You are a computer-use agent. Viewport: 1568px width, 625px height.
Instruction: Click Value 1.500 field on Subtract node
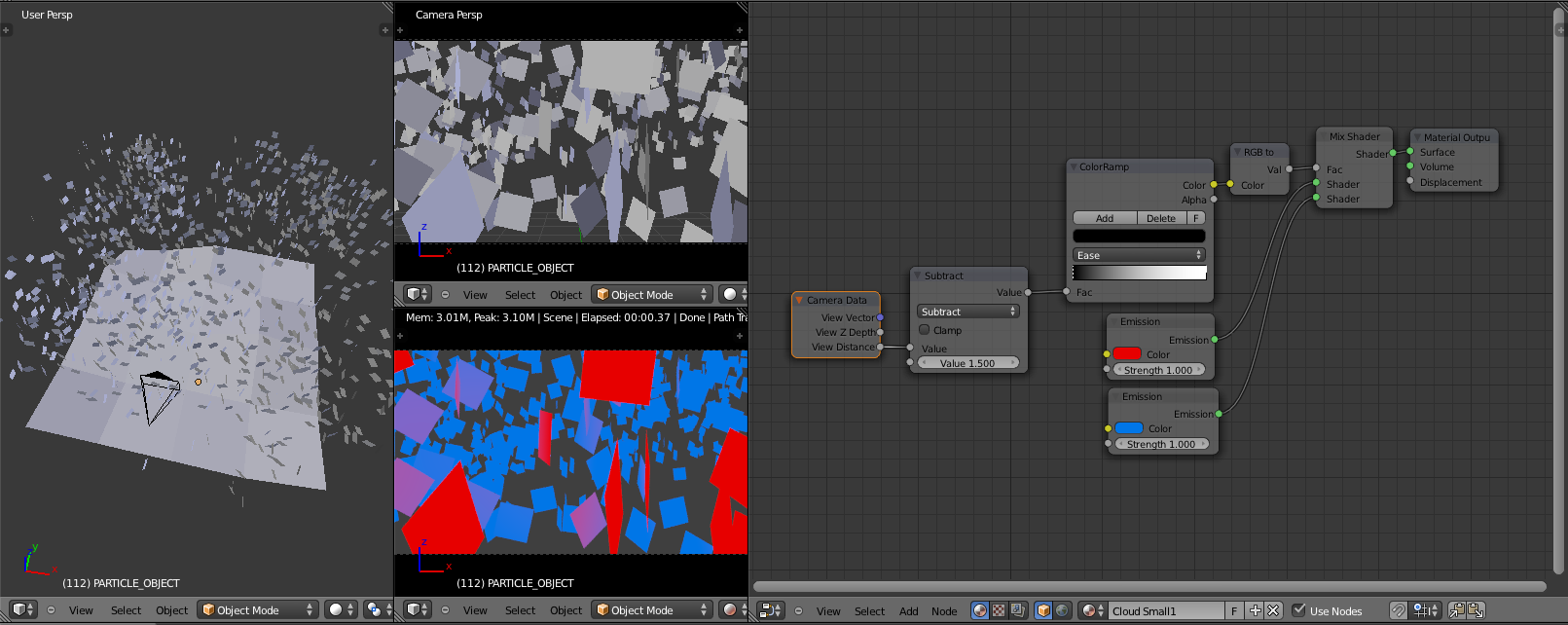pyautogui.click(x=967, y=363)
